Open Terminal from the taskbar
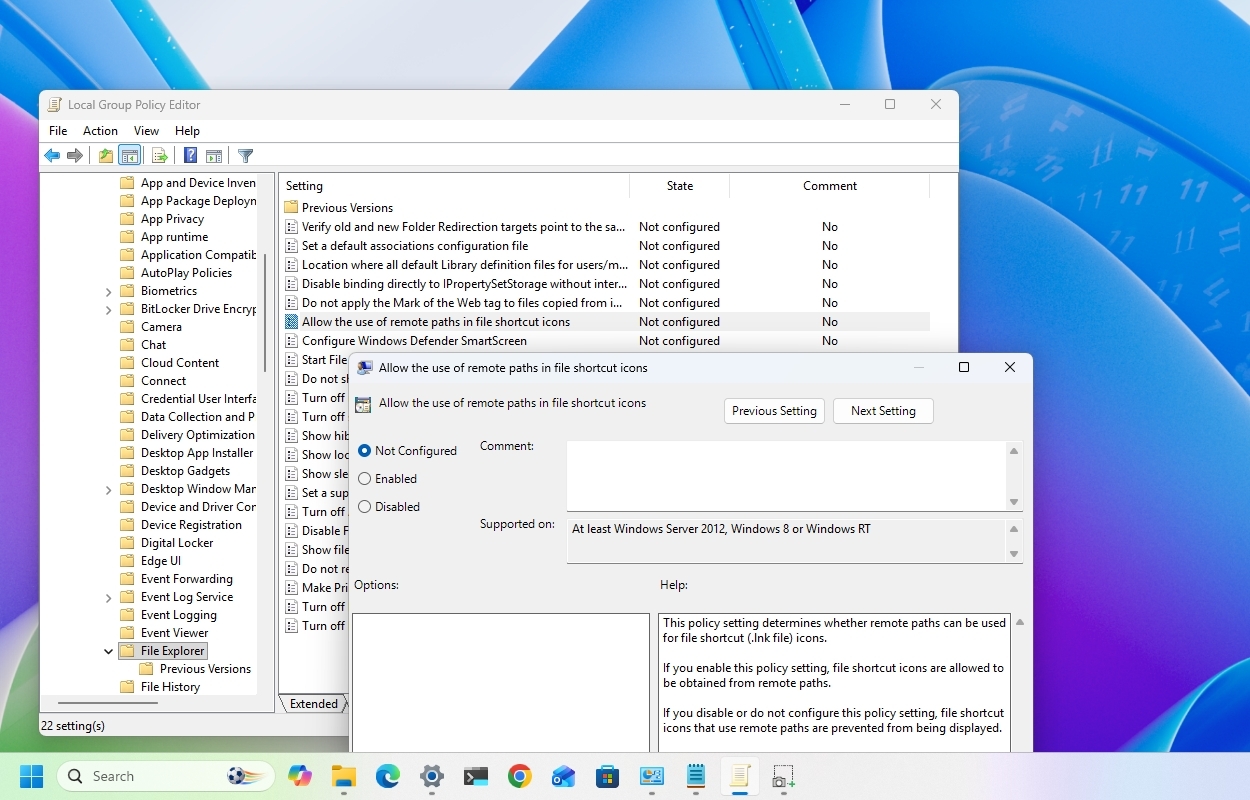This screenshot has width=1250, height=800. point(476,776)
